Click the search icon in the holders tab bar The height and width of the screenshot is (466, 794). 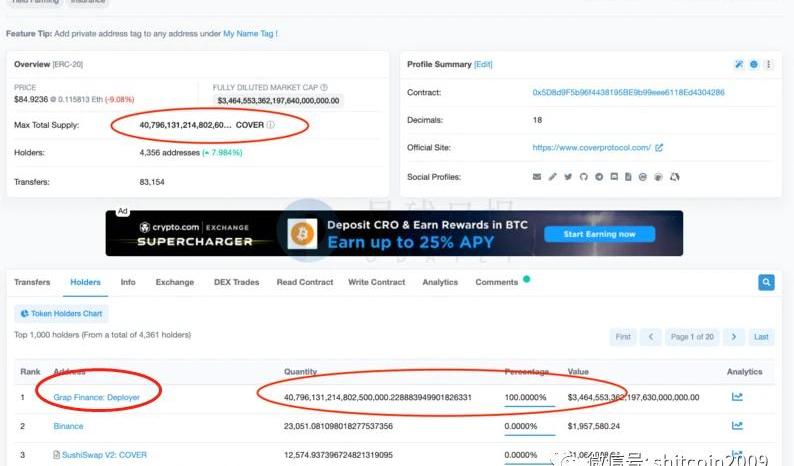(765, 283)
